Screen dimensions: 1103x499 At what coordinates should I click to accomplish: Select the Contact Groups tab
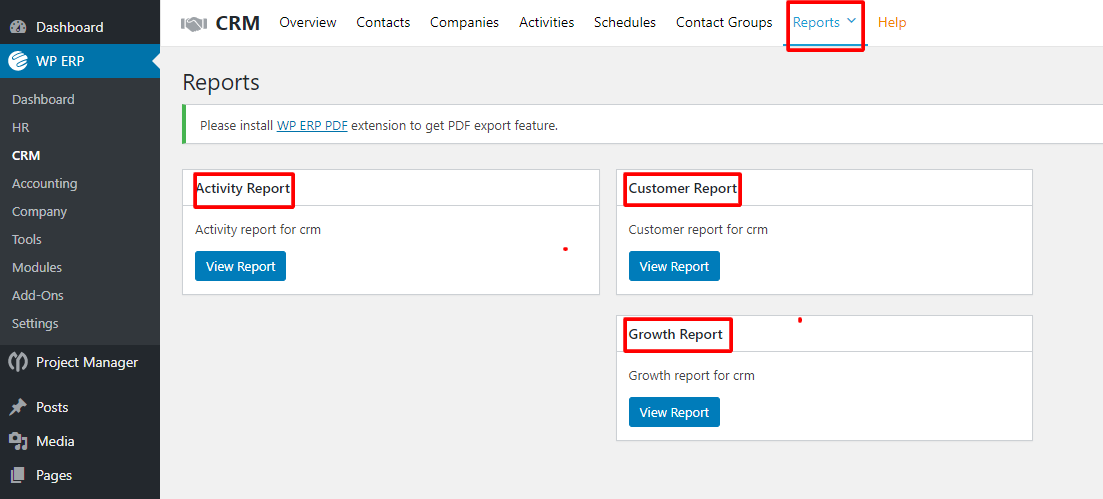tap(724, 23)
